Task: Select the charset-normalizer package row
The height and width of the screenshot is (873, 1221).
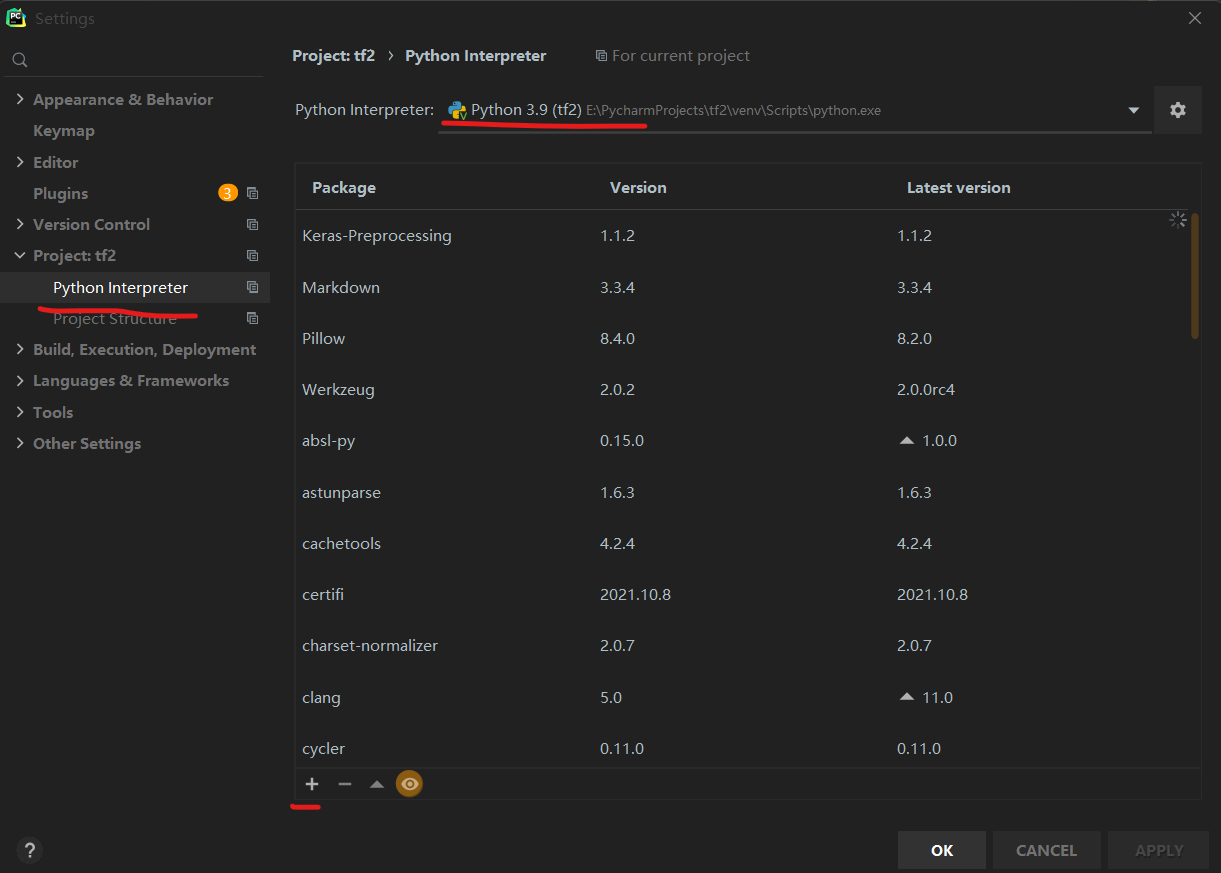Action: pos(741,646)
